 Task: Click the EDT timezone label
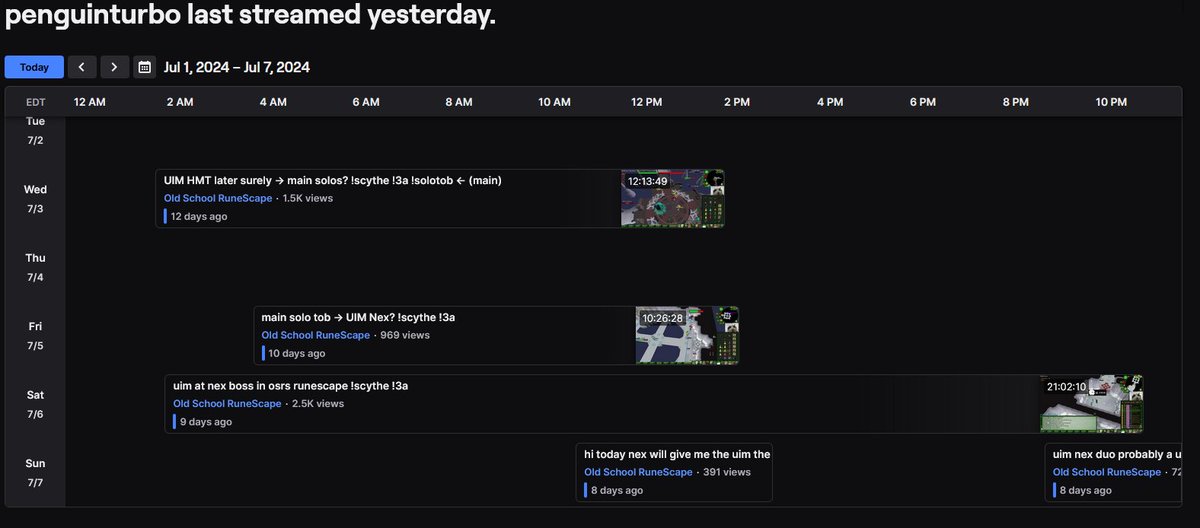pyautogui.click(x=35, y=103)
